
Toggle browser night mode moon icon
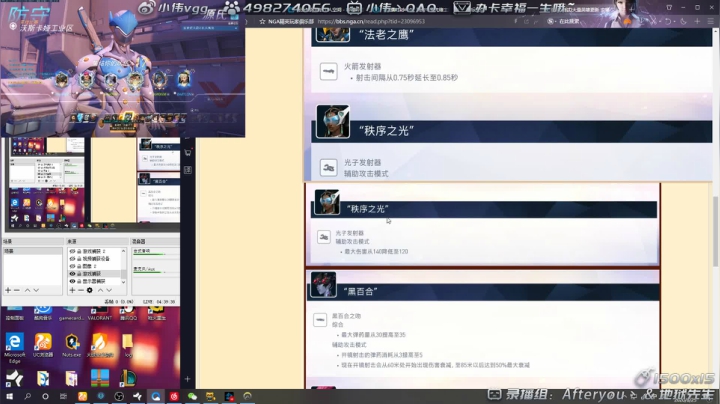click(683, 22)
